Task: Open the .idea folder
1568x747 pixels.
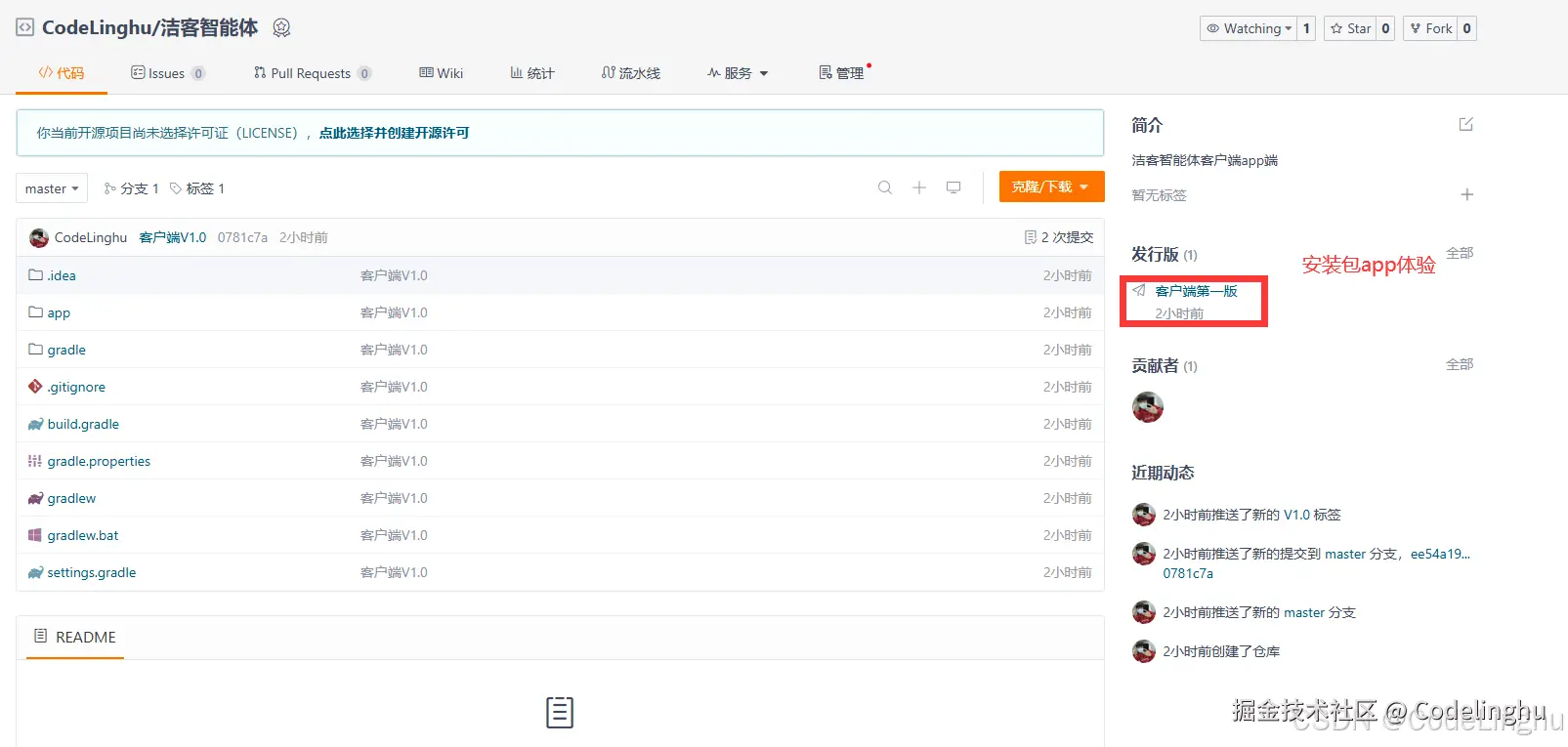Action: (62, 275)
